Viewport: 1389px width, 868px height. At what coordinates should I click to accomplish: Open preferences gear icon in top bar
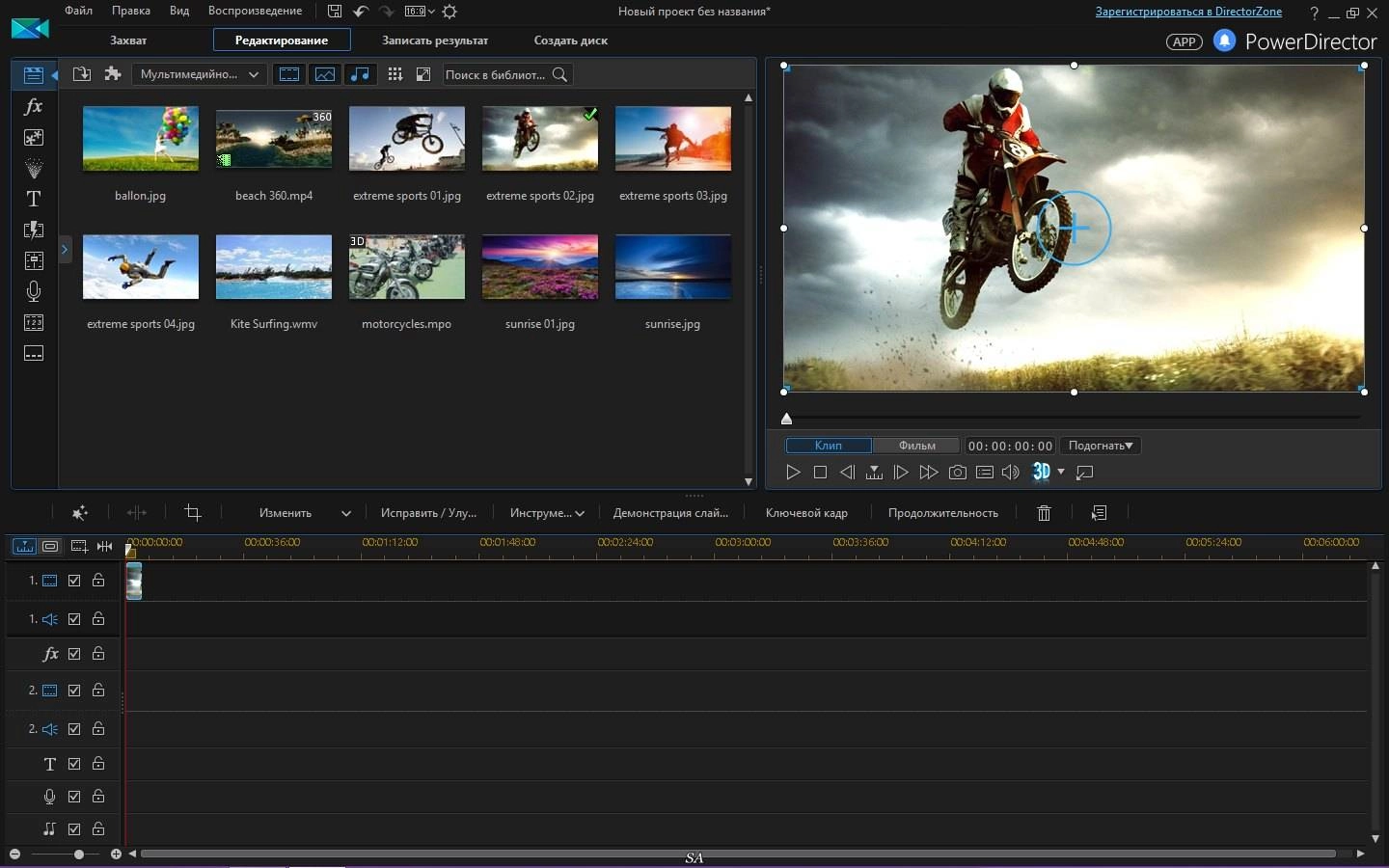(x=449, y=12)
